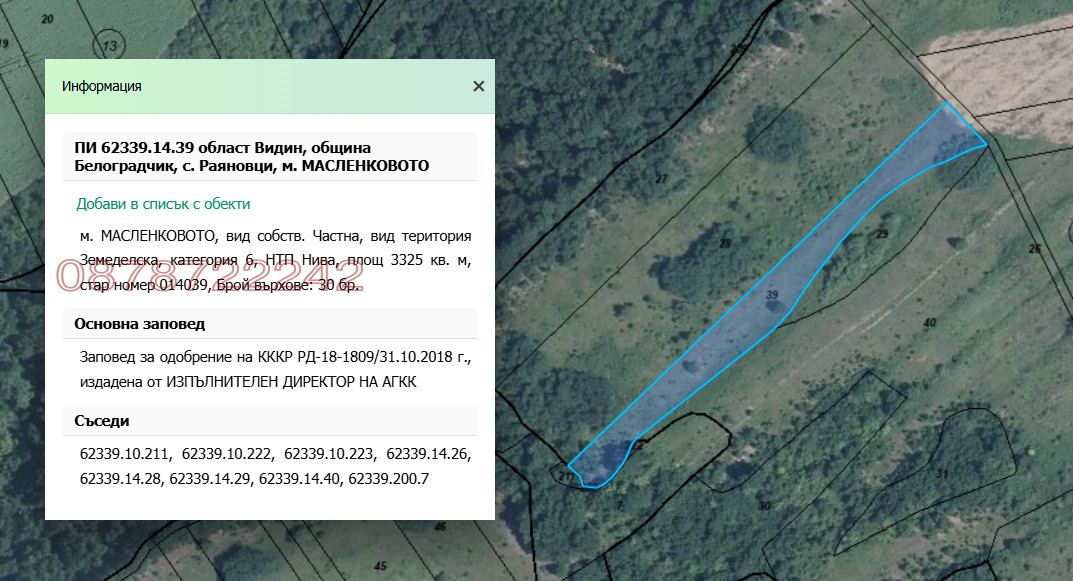Select parcel 29 on the map
This screenshot has width=1073, height=581.
point(881,234)
